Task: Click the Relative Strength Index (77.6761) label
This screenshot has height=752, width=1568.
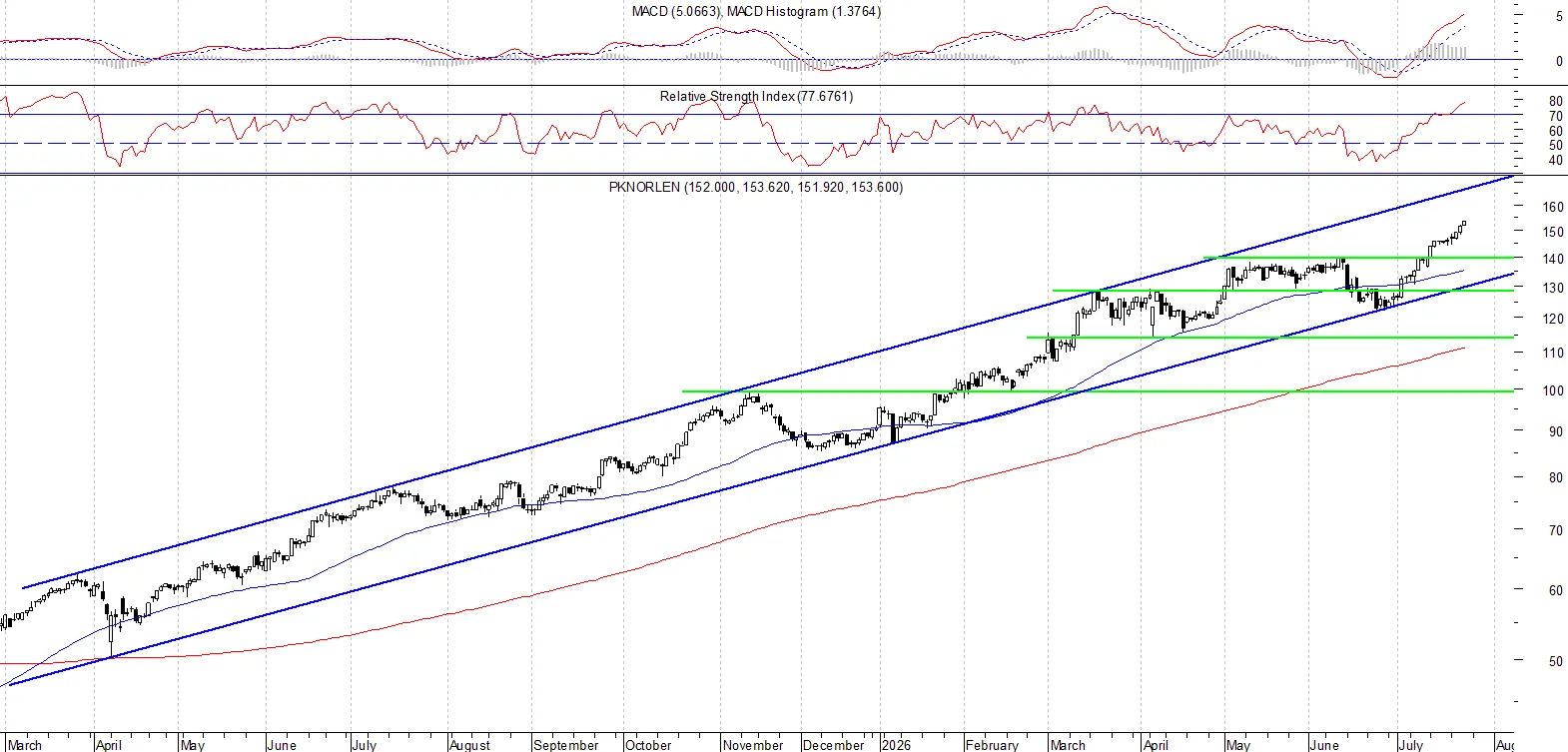Action: click(x=756, y=96)
